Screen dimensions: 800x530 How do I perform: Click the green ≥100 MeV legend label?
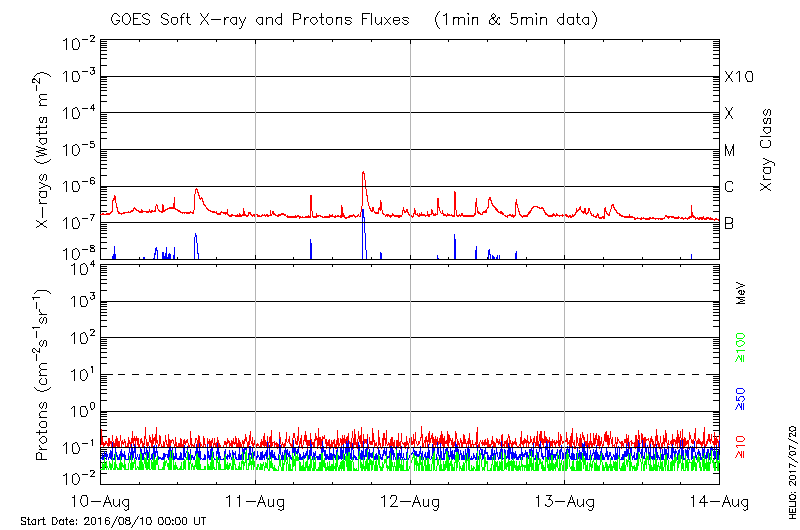click(x=741, y=348)
